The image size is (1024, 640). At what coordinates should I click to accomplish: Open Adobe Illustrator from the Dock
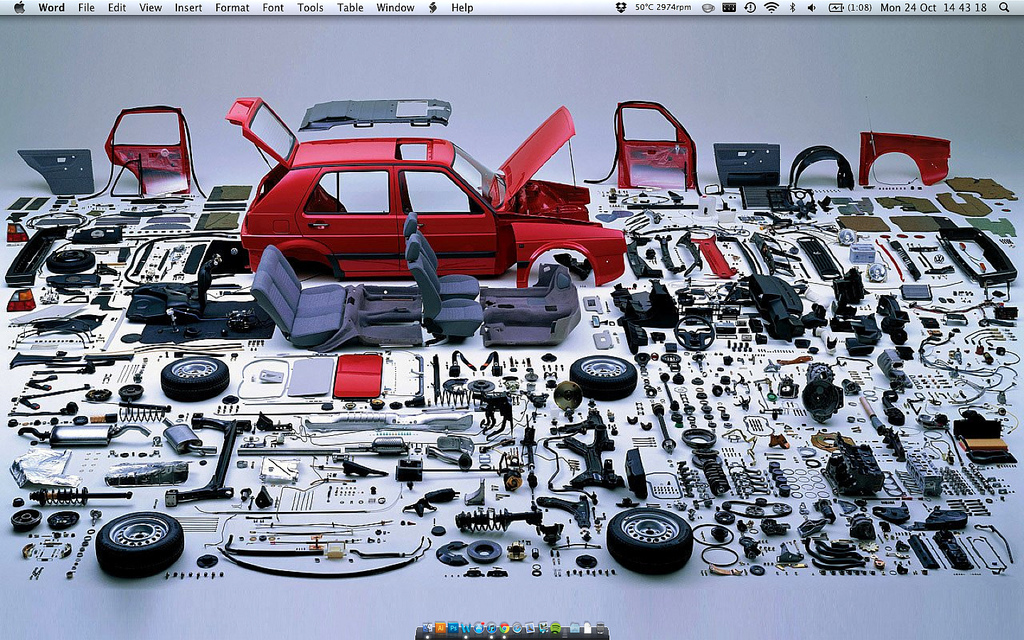click(440, 628)
